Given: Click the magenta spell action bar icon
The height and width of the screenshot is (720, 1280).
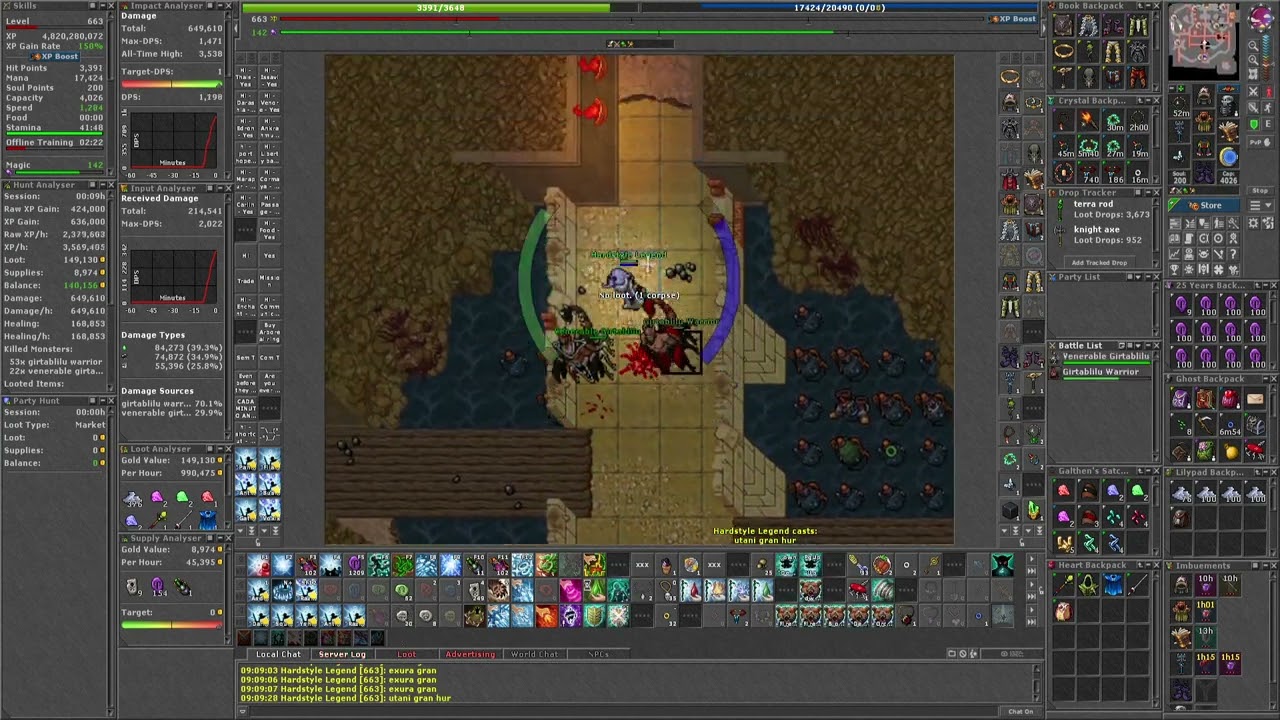Looking at the screenshot, I should pyautogui.click(x=571, y=591).
